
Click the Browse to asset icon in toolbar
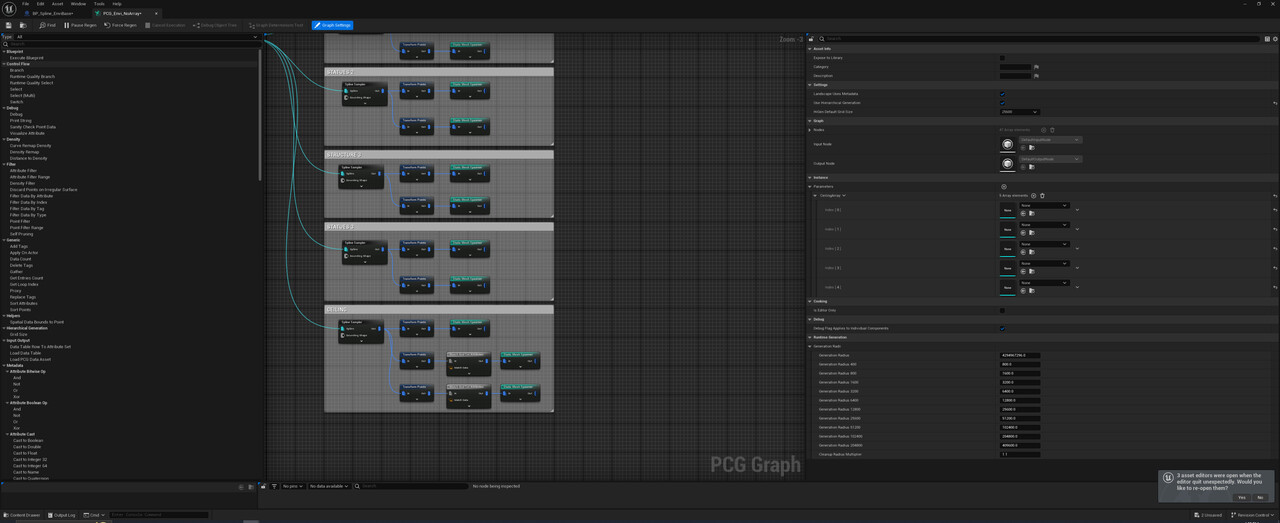tap(22, 25)
